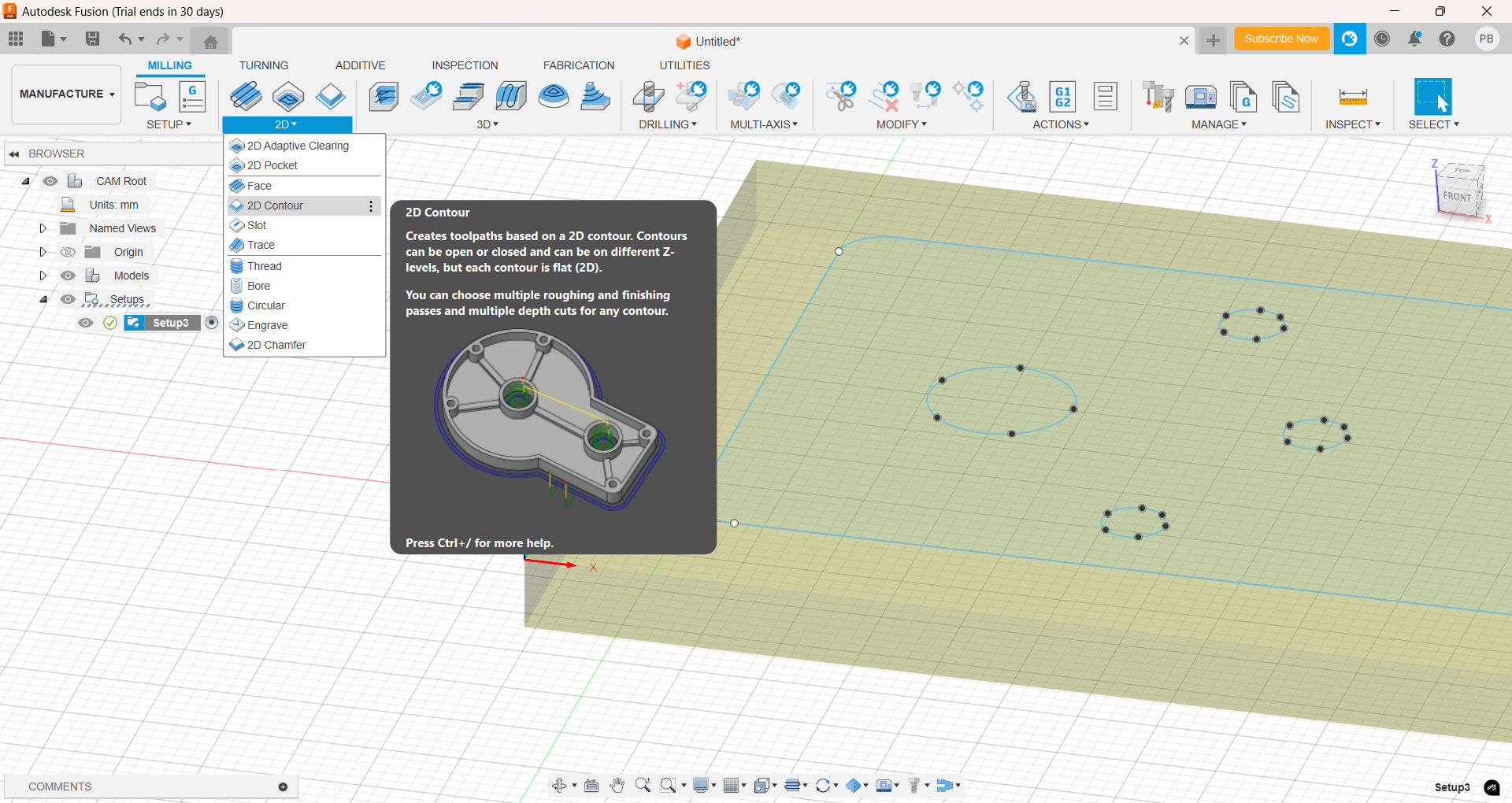Choose 2D Chamfer from the menu
Image resolution: width=1512 pixels, height=803 pixels.
point(304,345)
